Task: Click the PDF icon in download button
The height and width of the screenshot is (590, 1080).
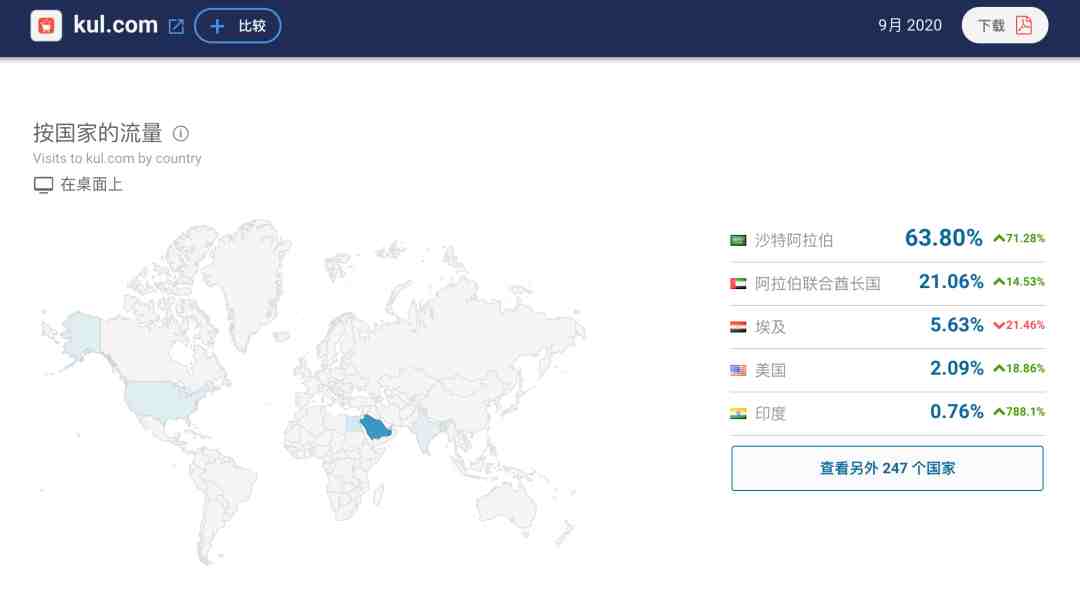Action: point(1024,25)
